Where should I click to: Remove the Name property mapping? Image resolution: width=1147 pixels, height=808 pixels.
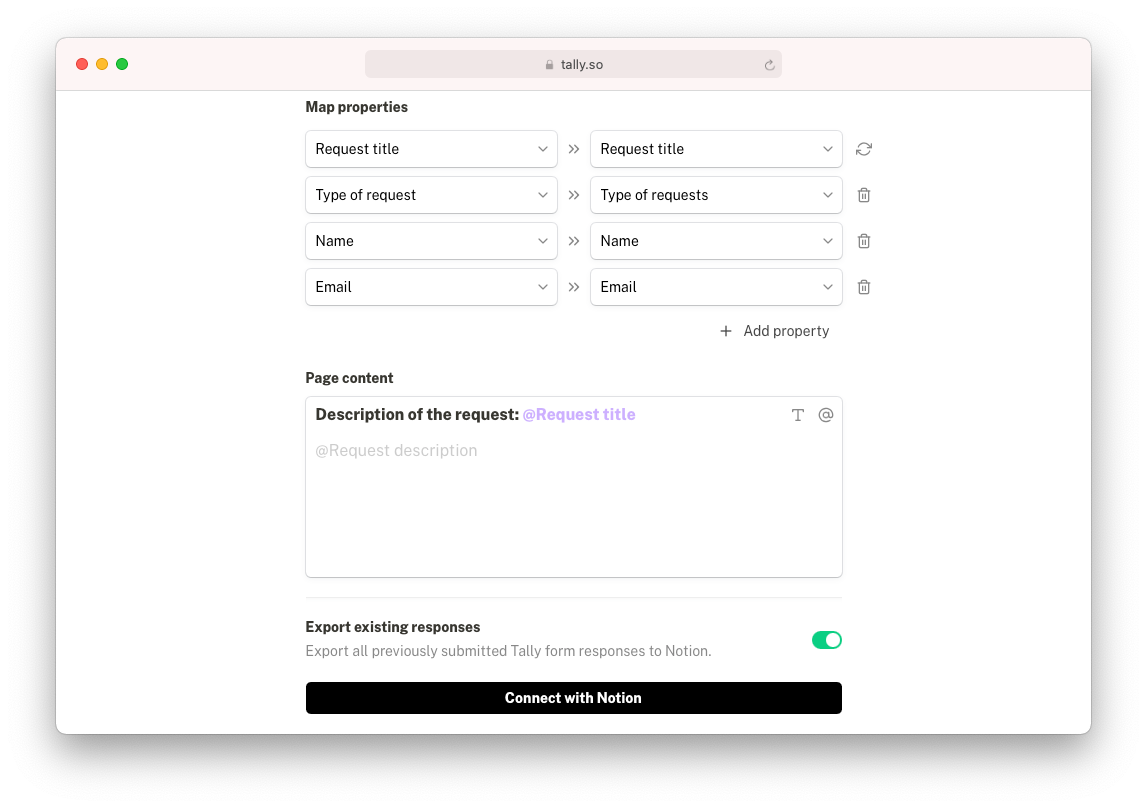864,241
